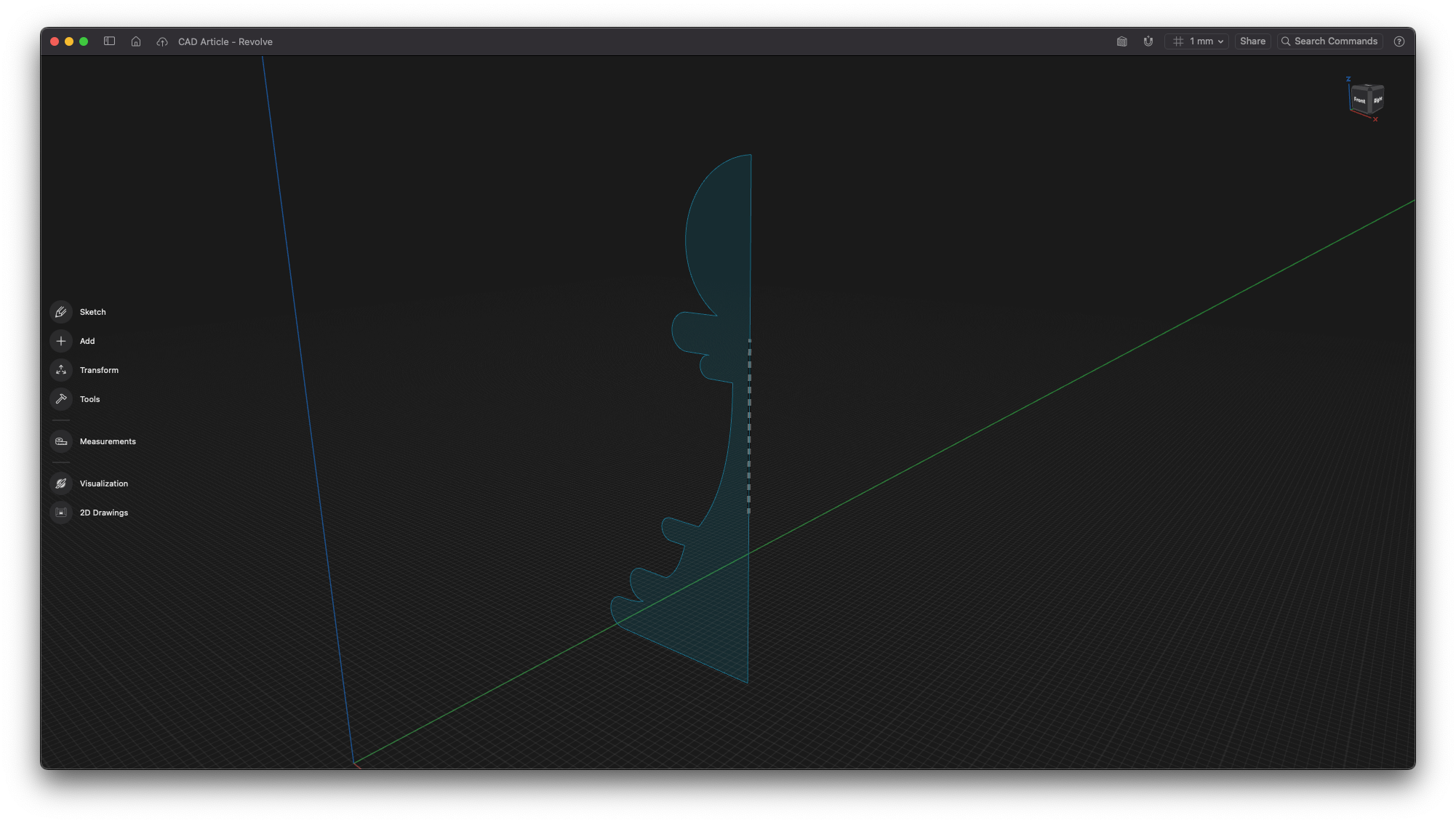
Task: Expand the 1 mm grid size dropdown
Action: click(x=1197, y=41)
